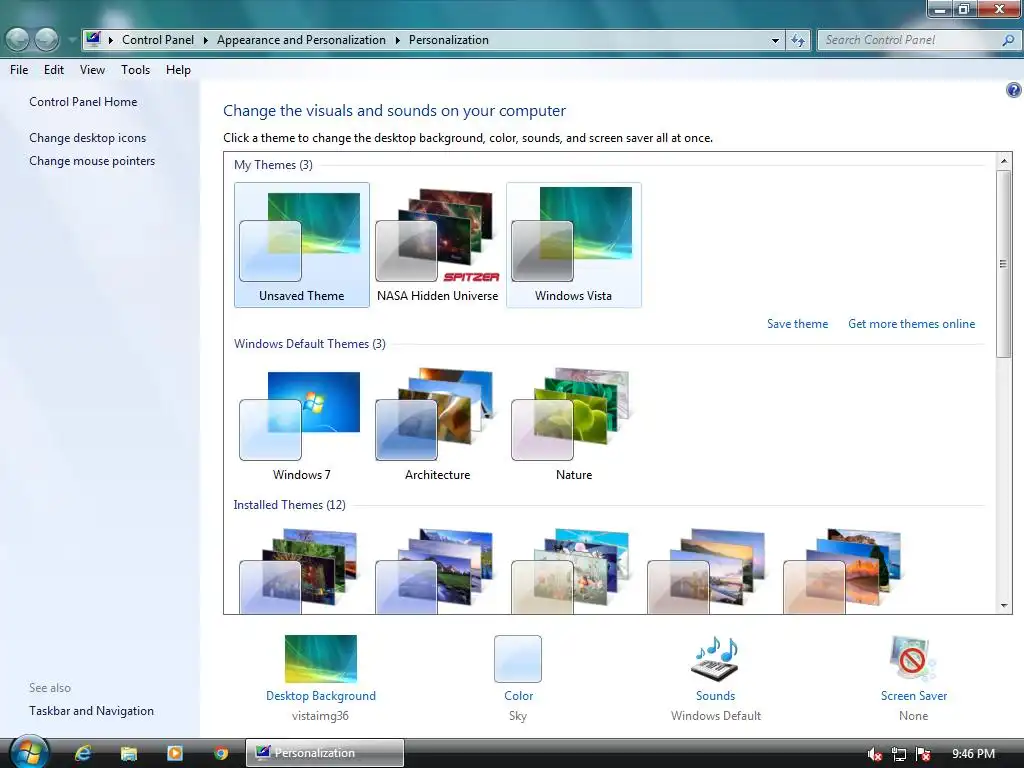Click the Forward navigation arrow button
The height and width of the screenshot is (768, 1024).
(x=47, y=40)
